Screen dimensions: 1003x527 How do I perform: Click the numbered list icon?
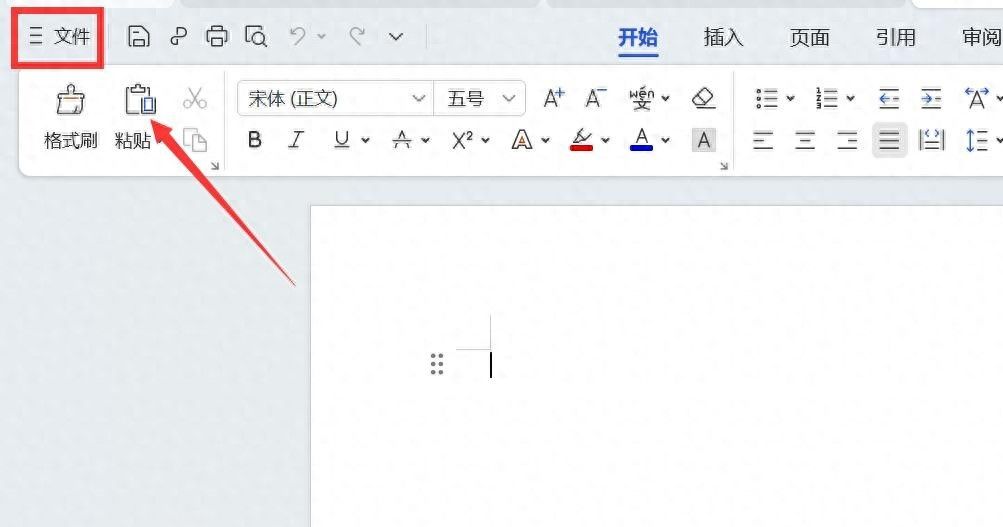coord(826,98)
